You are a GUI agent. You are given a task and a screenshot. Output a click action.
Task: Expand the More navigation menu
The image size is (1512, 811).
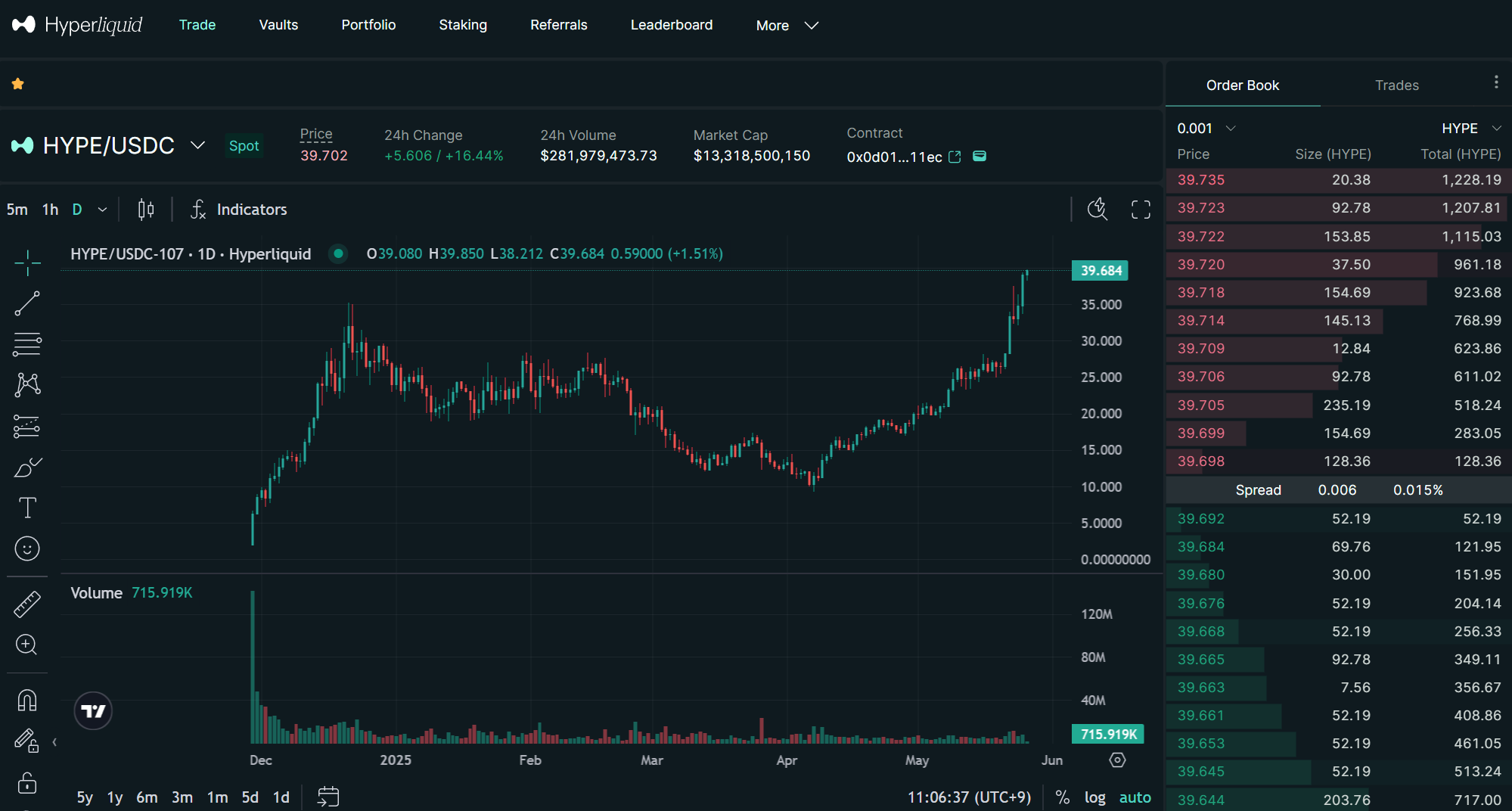point(787,26)
